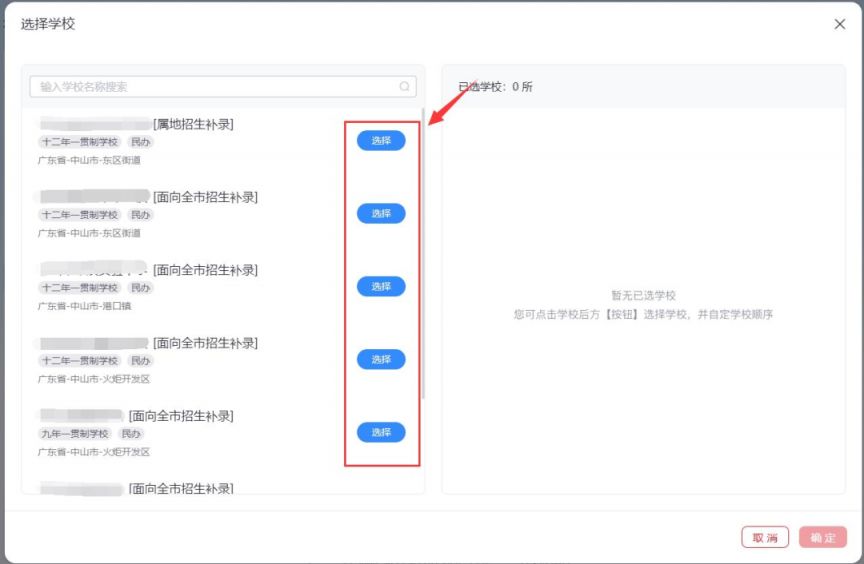Screen dimensions: 864x564
Task: Click the 暂无已选学校 placeholder text
Action: click(643, 295)
